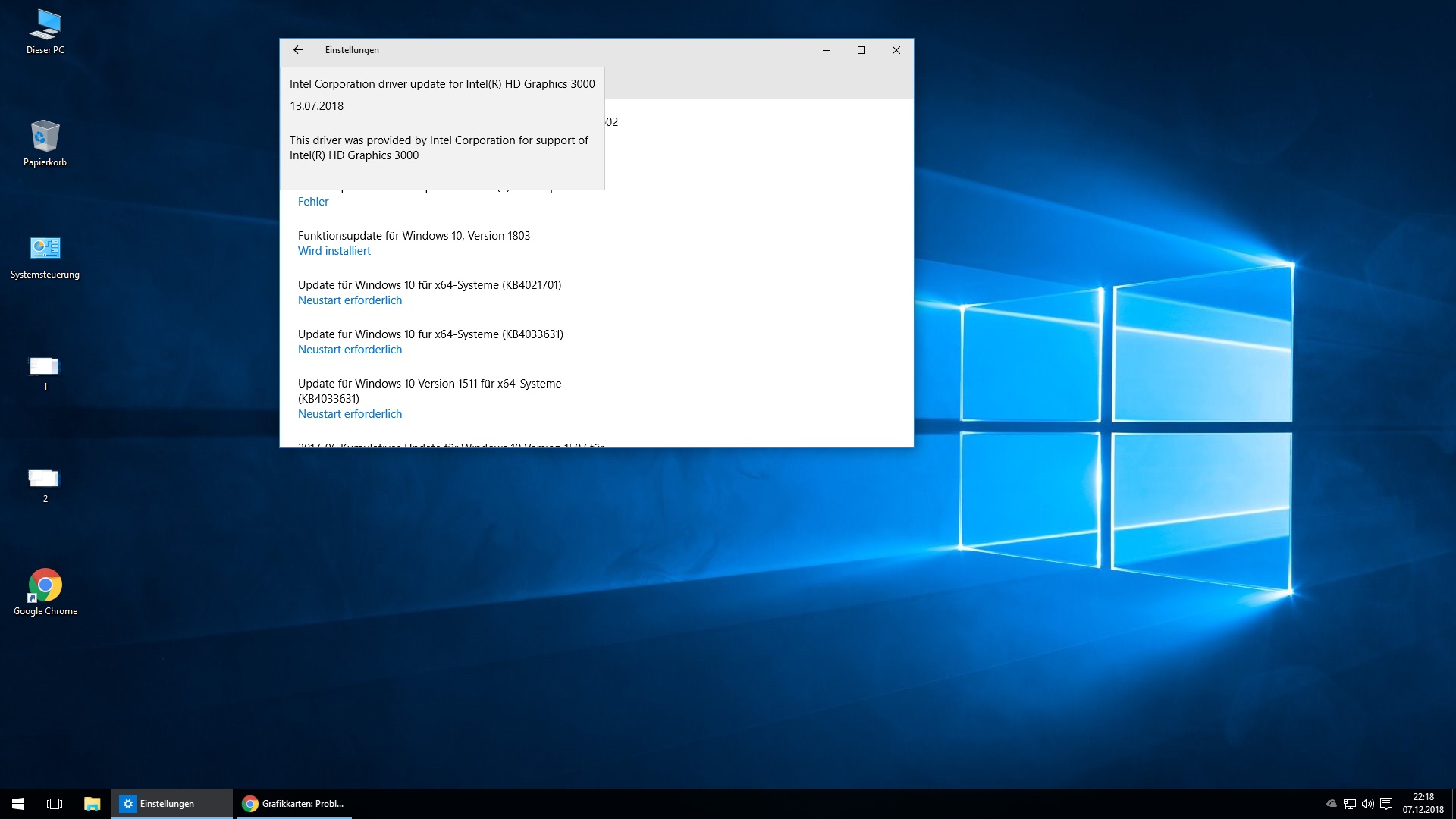1456x819 pixels.
Task: Click the network tray icon
Action: (1349, 804)
